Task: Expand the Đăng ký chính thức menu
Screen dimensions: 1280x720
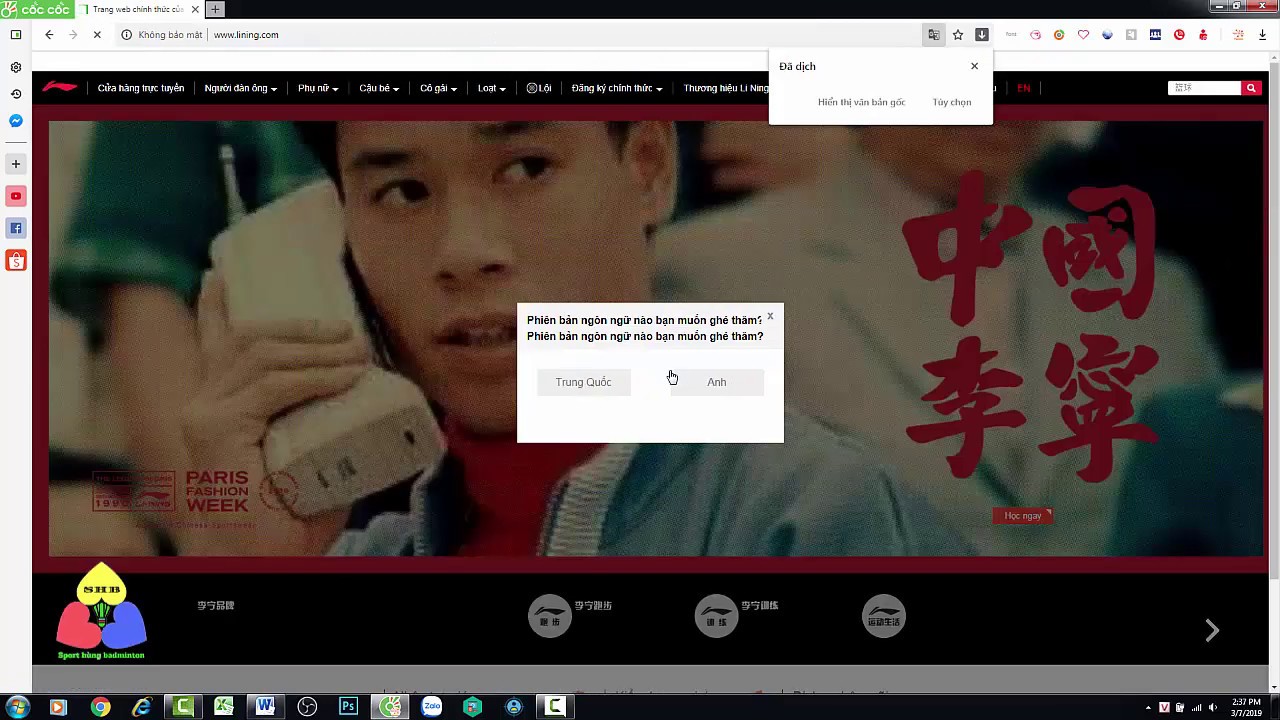Action: click(617, 88)
